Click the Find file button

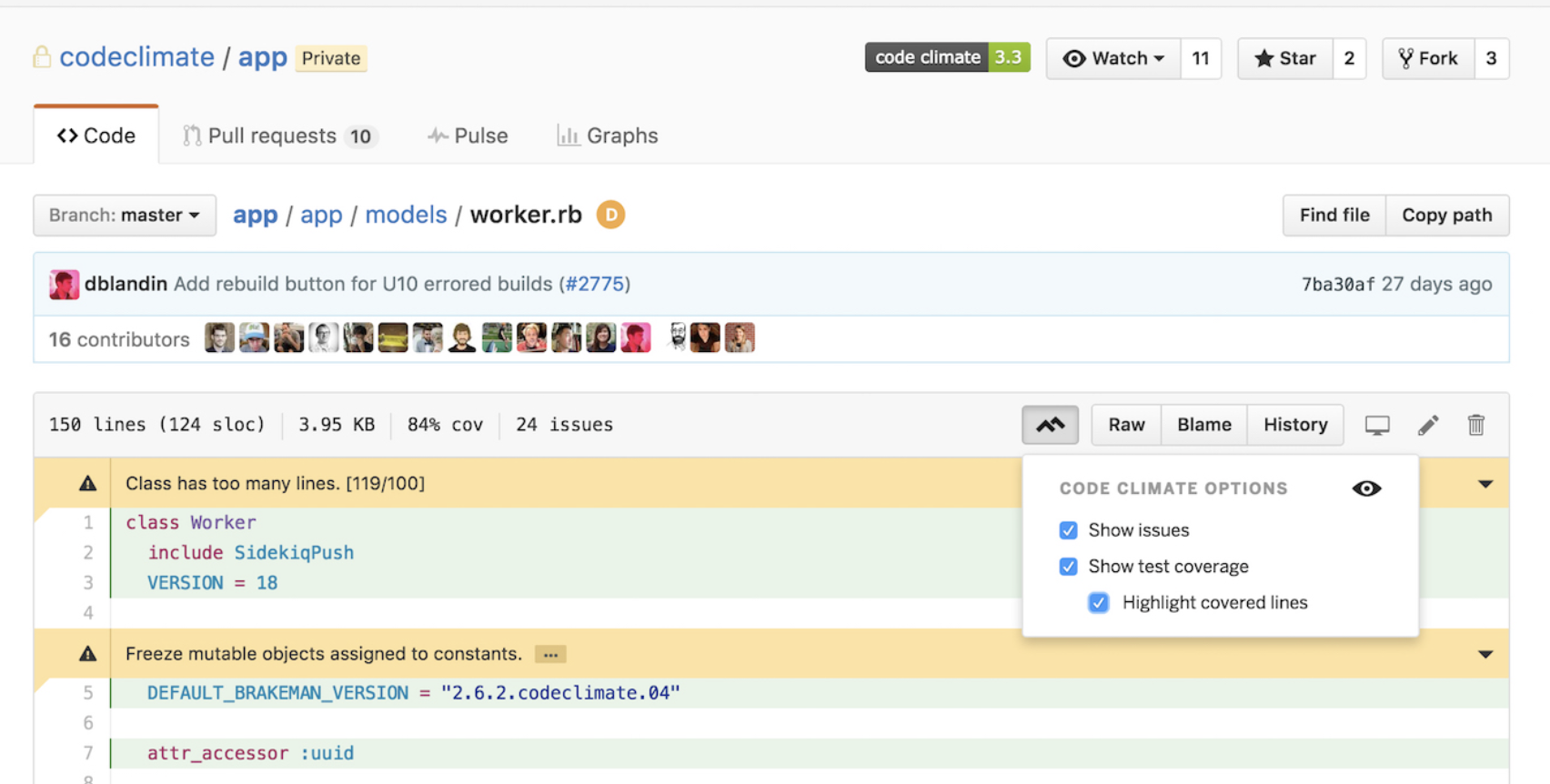coord(1334,216)
